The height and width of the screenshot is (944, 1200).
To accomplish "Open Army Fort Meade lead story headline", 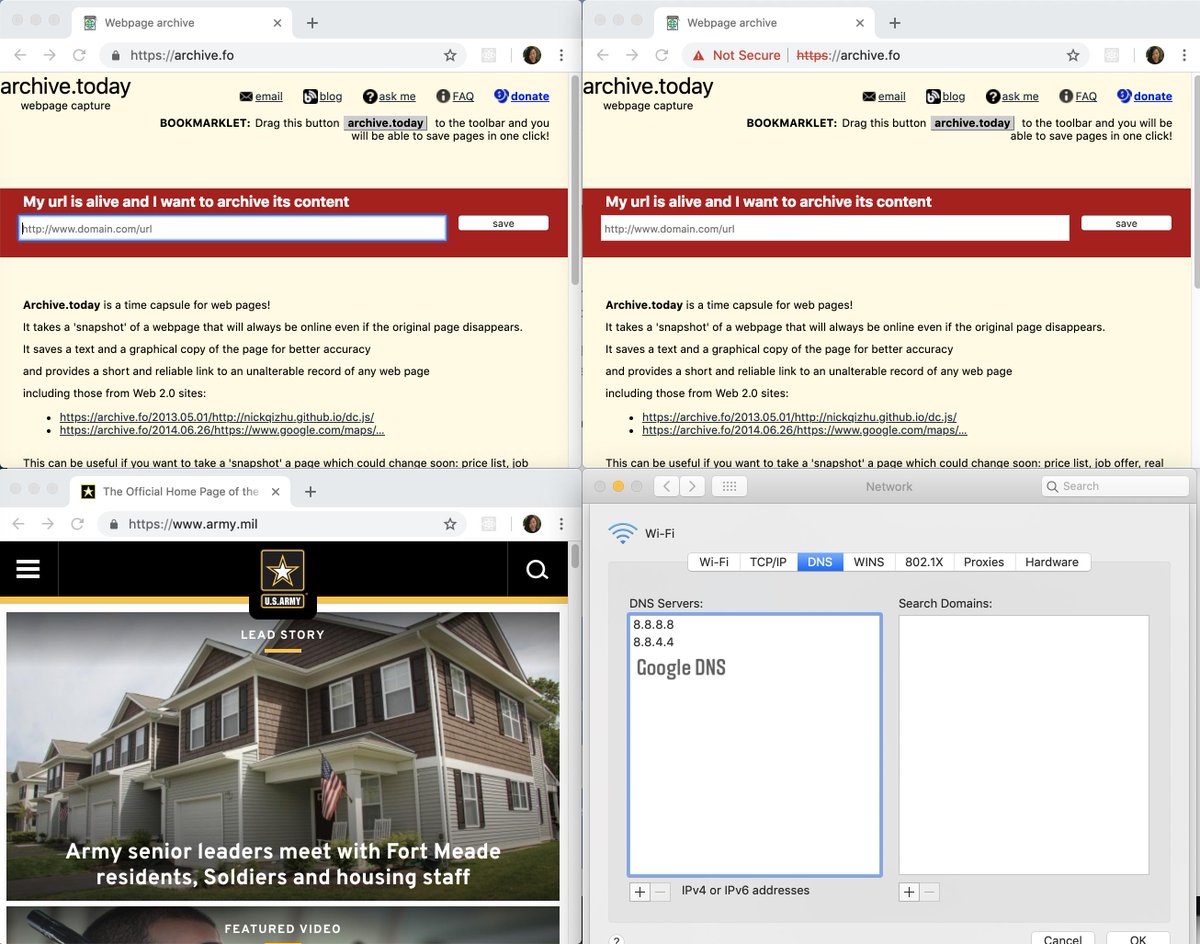I will 283,864.
